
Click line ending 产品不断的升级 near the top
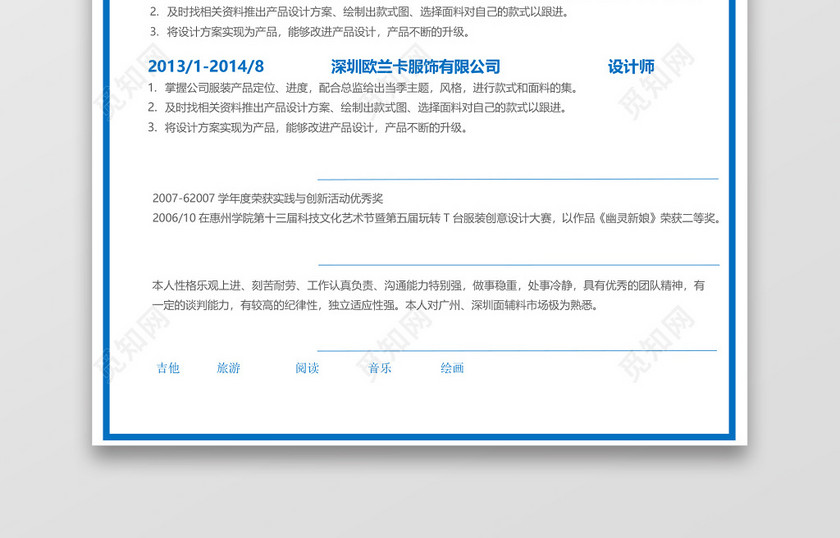[x=310, y=32]
